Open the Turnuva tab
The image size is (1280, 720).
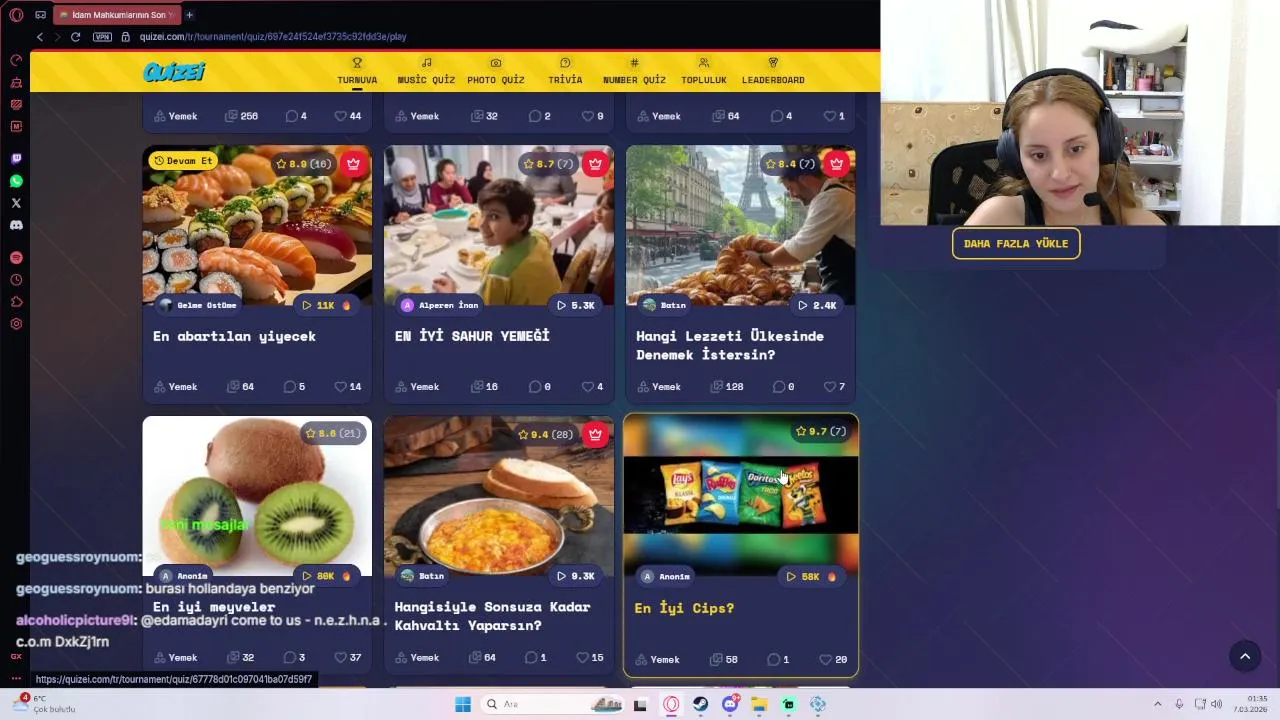point(357,71)
